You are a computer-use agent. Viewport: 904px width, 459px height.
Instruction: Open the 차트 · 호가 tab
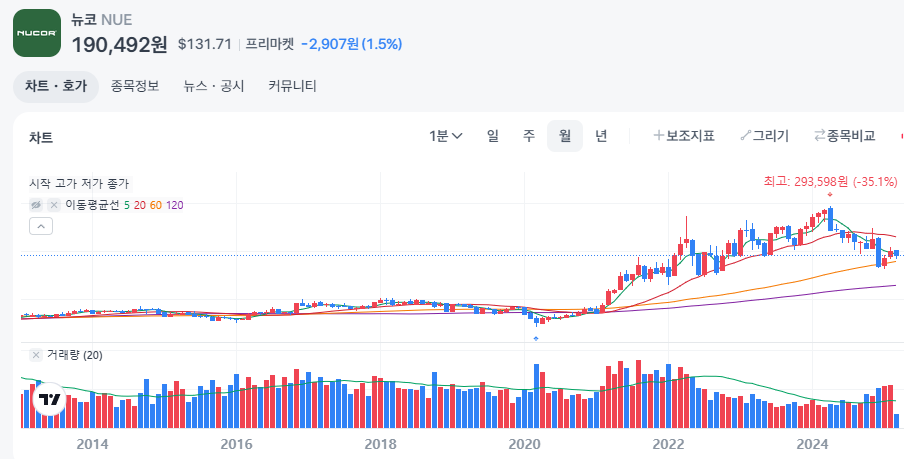coord(56,86)
